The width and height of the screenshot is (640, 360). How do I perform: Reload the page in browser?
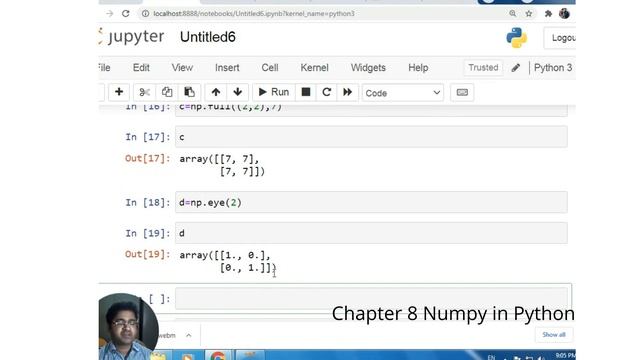pyautogui.click(x=126, y=13)
